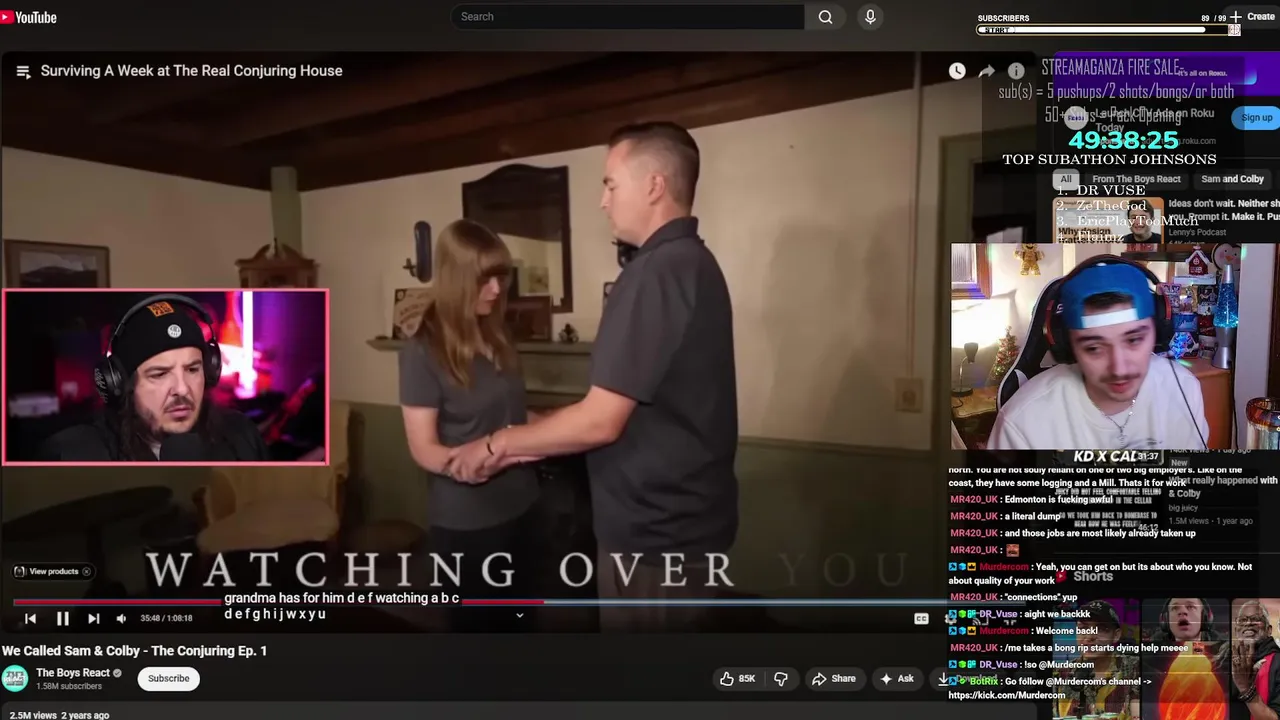This screenshot has height=720, width=1280.
Task: Open The Boys React channel name
Action: pyautogui.click(x=73, y=672)
